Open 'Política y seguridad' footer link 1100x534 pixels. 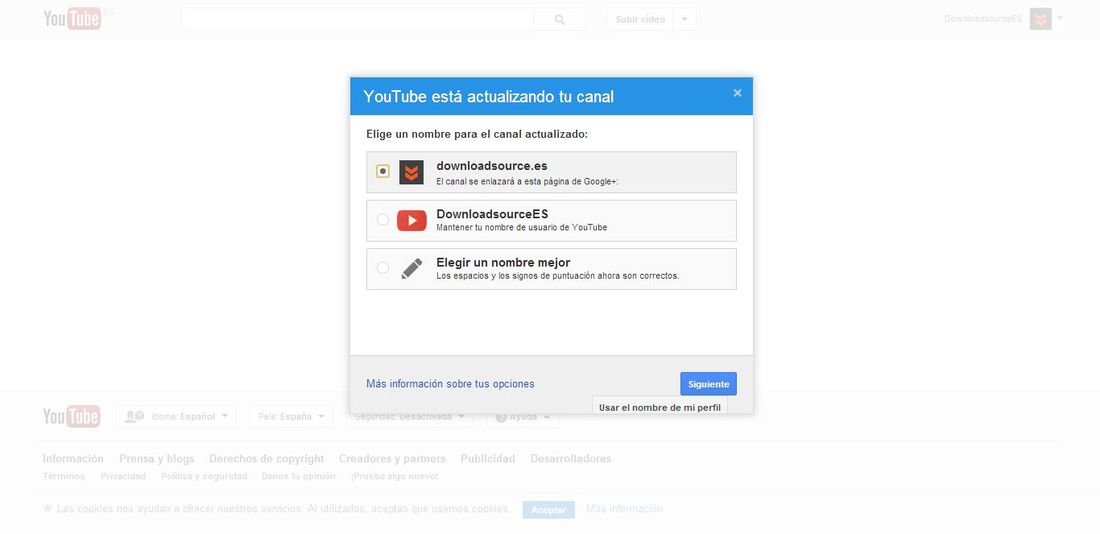[204, 476]
